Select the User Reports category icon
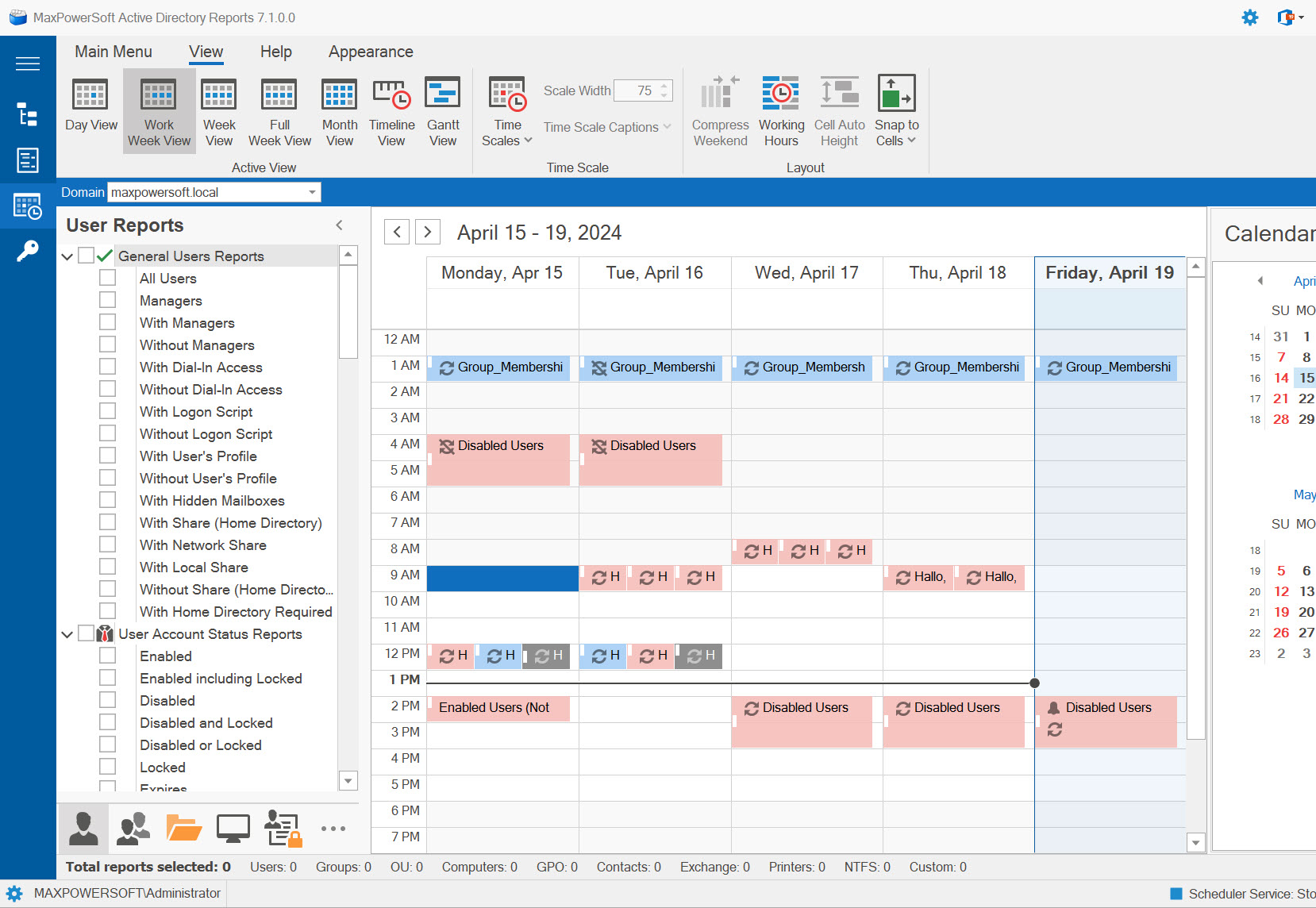The height and width of the screenshot is (908, 1316). pos(83,828)
